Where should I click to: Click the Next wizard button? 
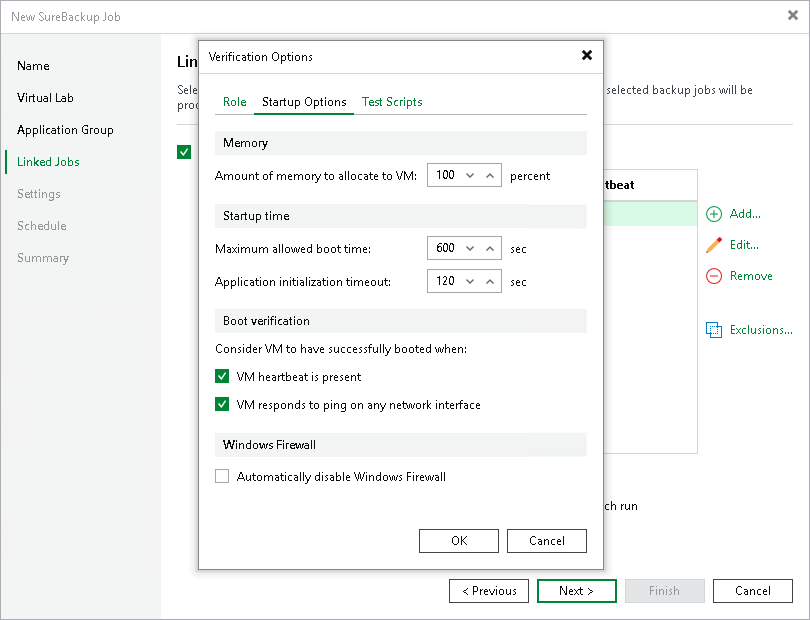pyautogui.click(x=577, y=591)
